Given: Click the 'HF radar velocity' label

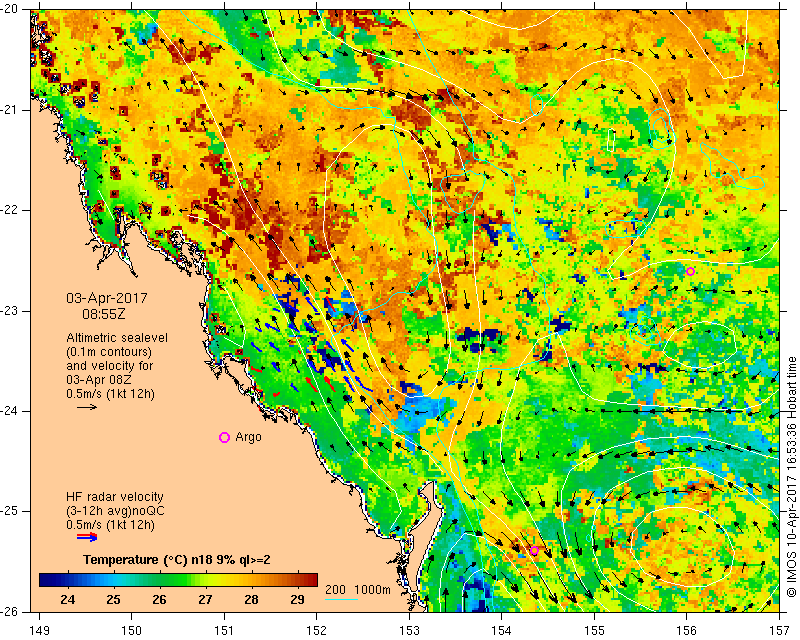Looking at the screenshot, I should pyautogui.click(x=115, y=497).
